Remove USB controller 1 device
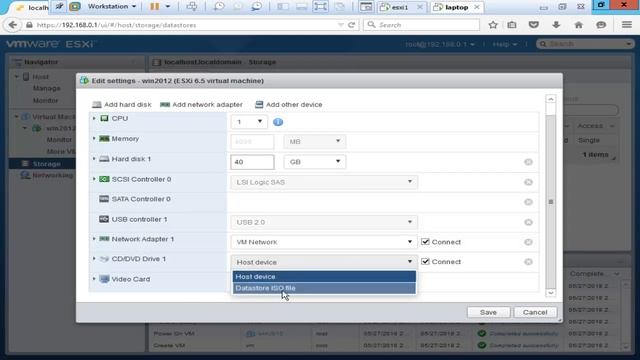 tap(528, 222)
